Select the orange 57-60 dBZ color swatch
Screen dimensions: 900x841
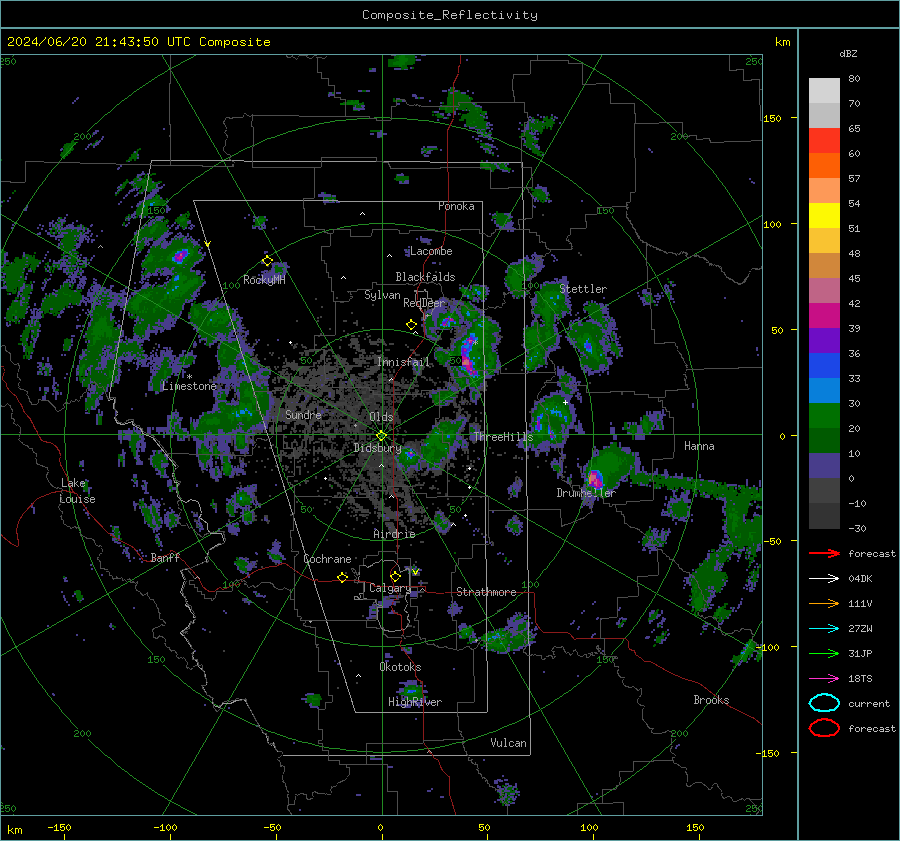tap(824, 166)
